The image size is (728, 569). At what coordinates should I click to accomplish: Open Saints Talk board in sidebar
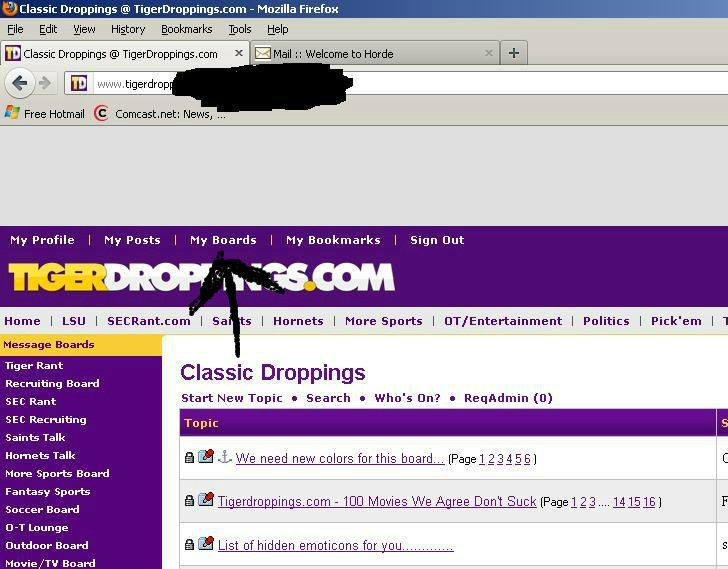click(35, 437)
